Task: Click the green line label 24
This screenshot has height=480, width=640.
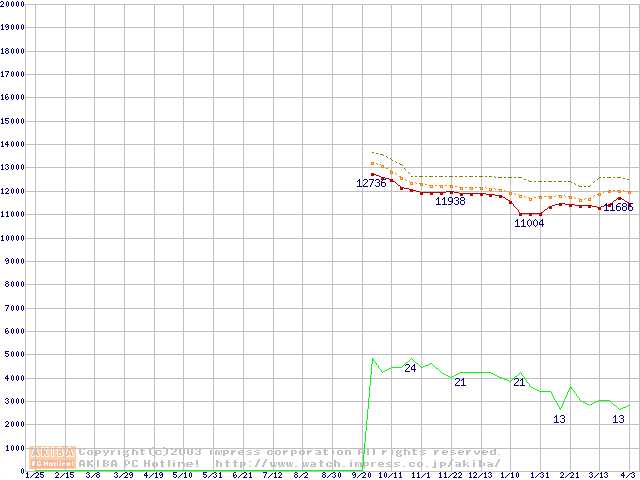Action: (x=410, y=369)
